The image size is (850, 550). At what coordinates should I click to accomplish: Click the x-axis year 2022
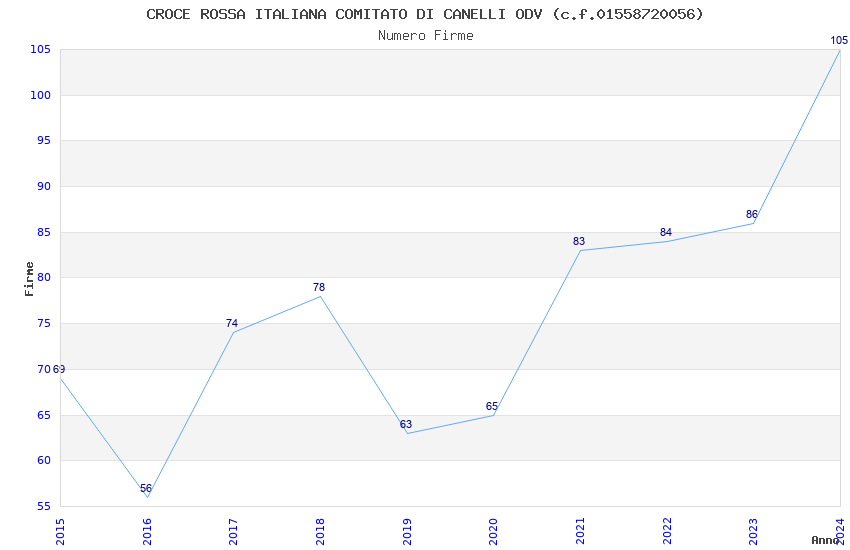(667, 532)
